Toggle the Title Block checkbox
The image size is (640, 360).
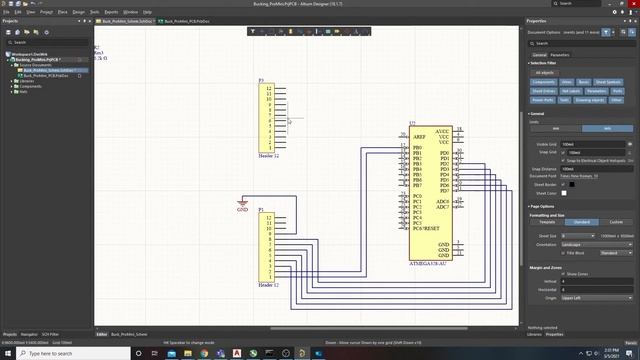tap(563, 253)
